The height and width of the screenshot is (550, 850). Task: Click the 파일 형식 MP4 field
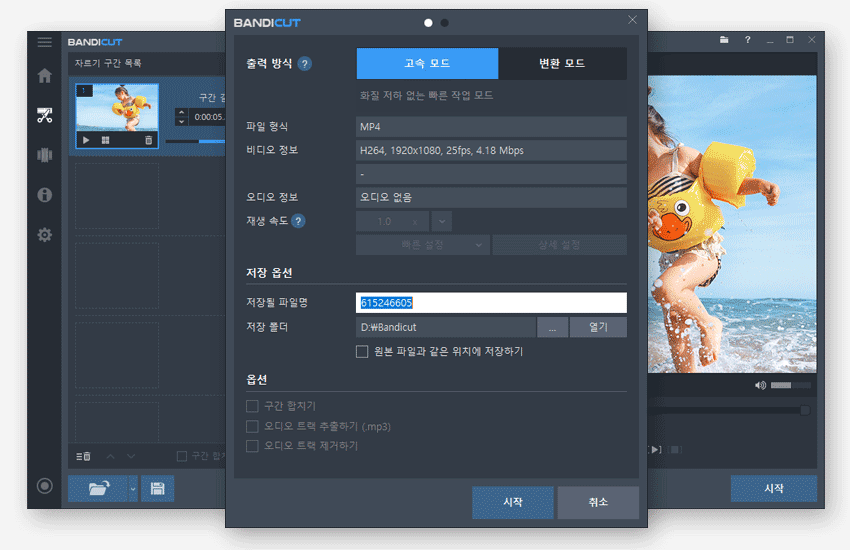point(491,127)
